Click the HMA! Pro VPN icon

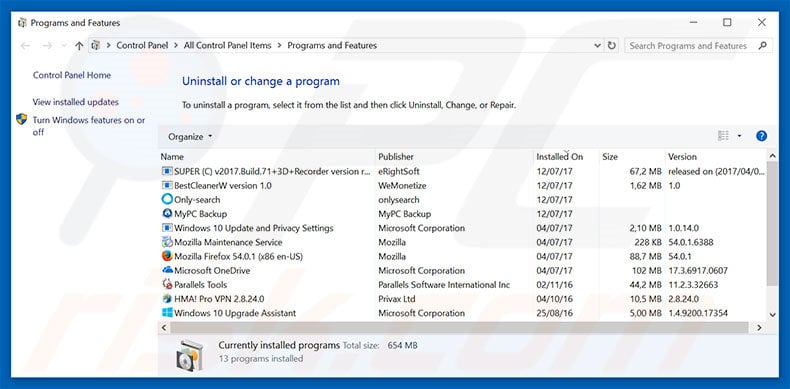pos(167,299)
